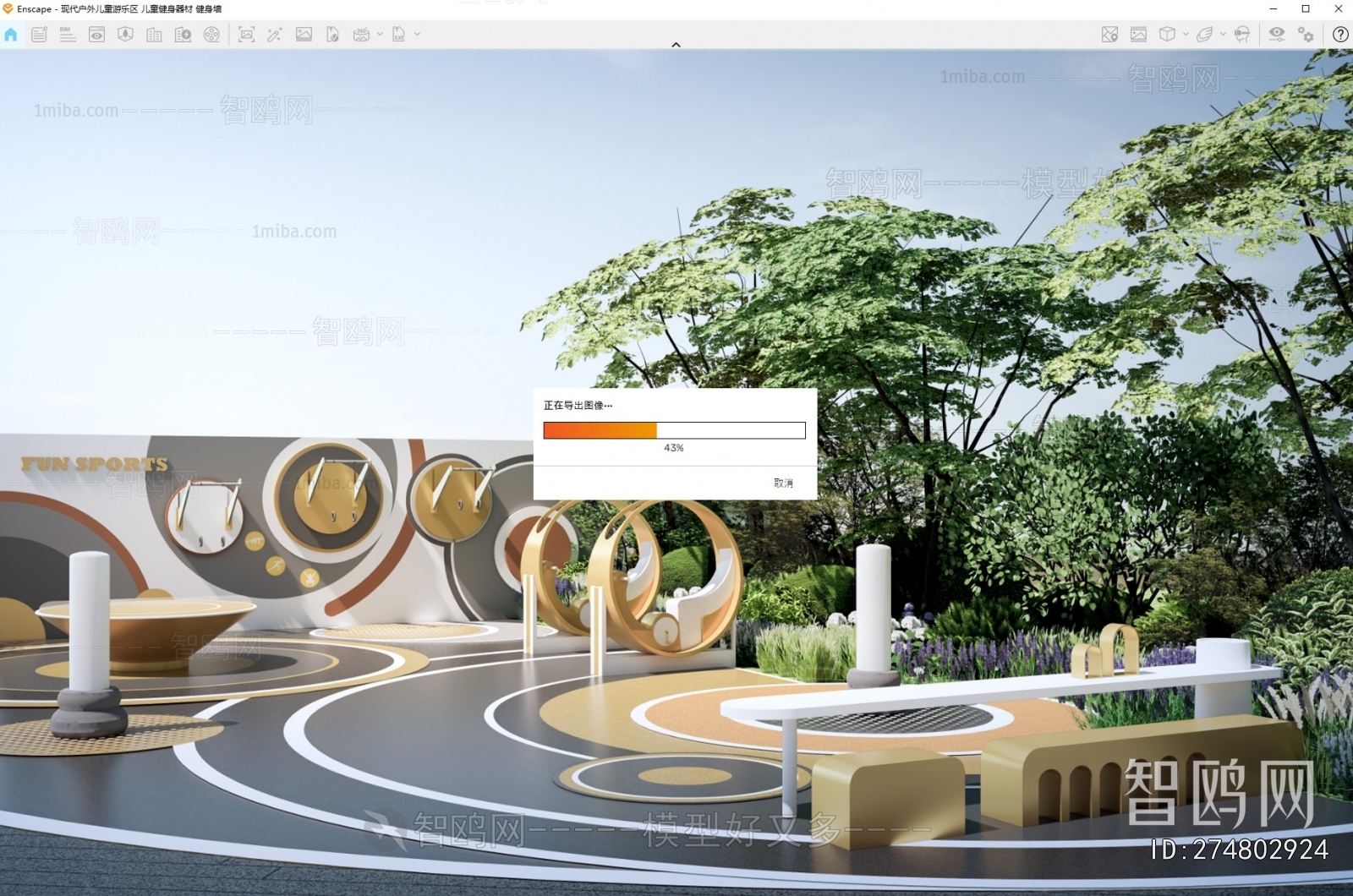Open general settings gears icon
1353x896 pixels.
(1306, 35)
